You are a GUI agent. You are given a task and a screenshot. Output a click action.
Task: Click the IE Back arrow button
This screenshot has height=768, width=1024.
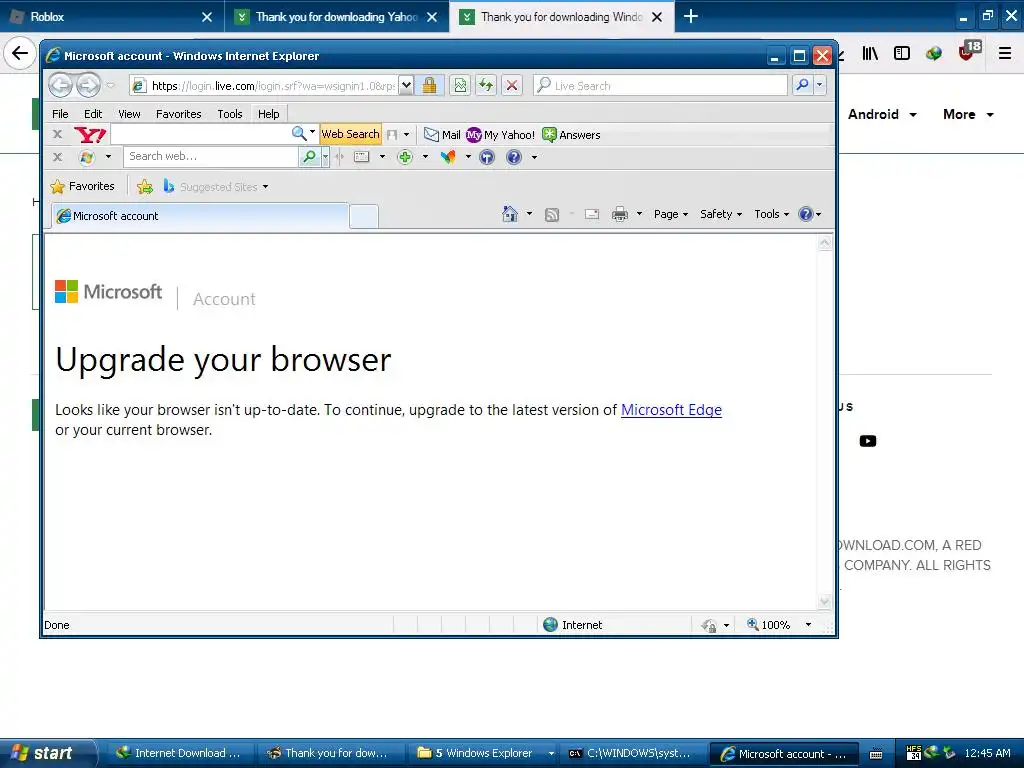click(60, 85)
